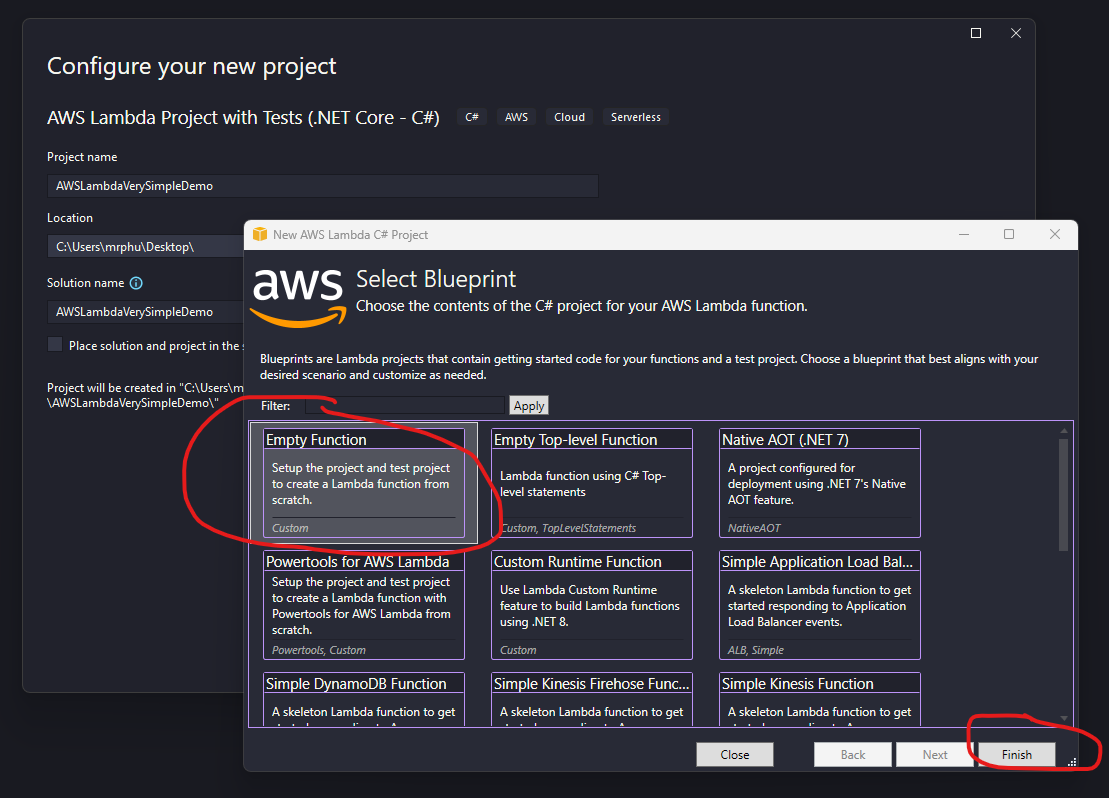Click the Serverless tag

pyautogui.click(x=636, y=117)
